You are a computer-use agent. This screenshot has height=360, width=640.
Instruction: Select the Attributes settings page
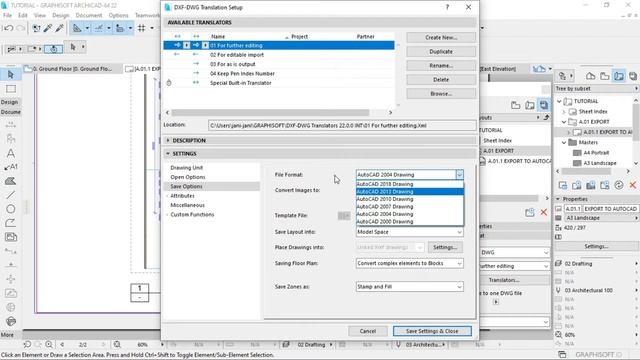click(182, 196)
